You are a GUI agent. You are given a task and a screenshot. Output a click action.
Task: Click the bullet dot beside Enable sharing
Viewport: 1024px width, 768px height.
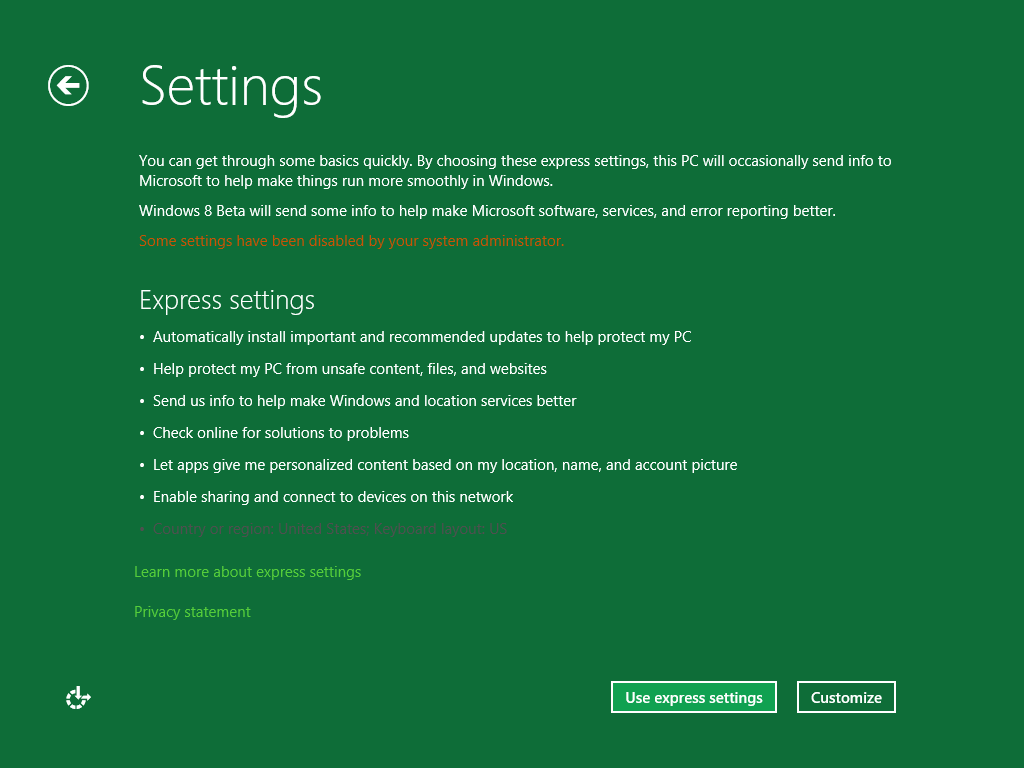point(142,498)
